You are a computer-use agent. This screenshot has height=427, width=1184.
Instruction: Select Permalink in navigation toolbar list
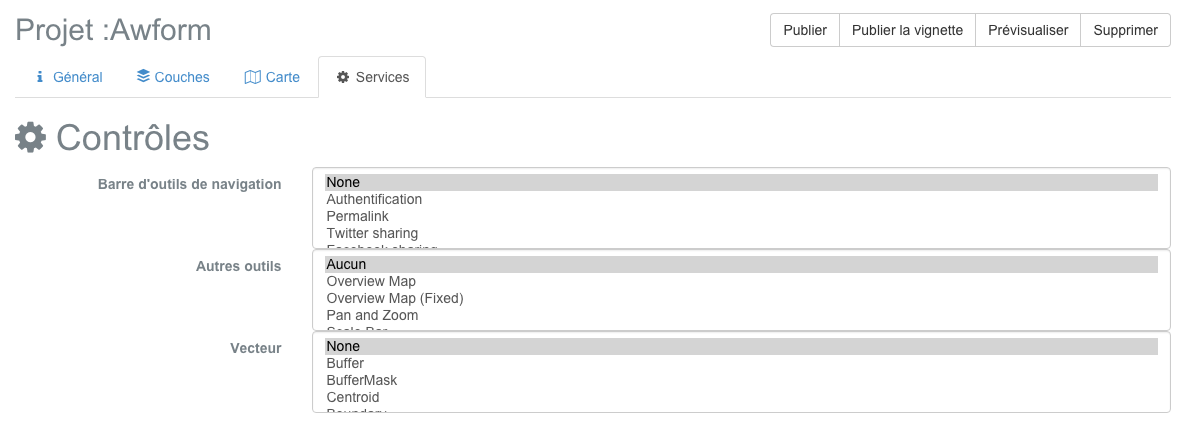(742, 216)
